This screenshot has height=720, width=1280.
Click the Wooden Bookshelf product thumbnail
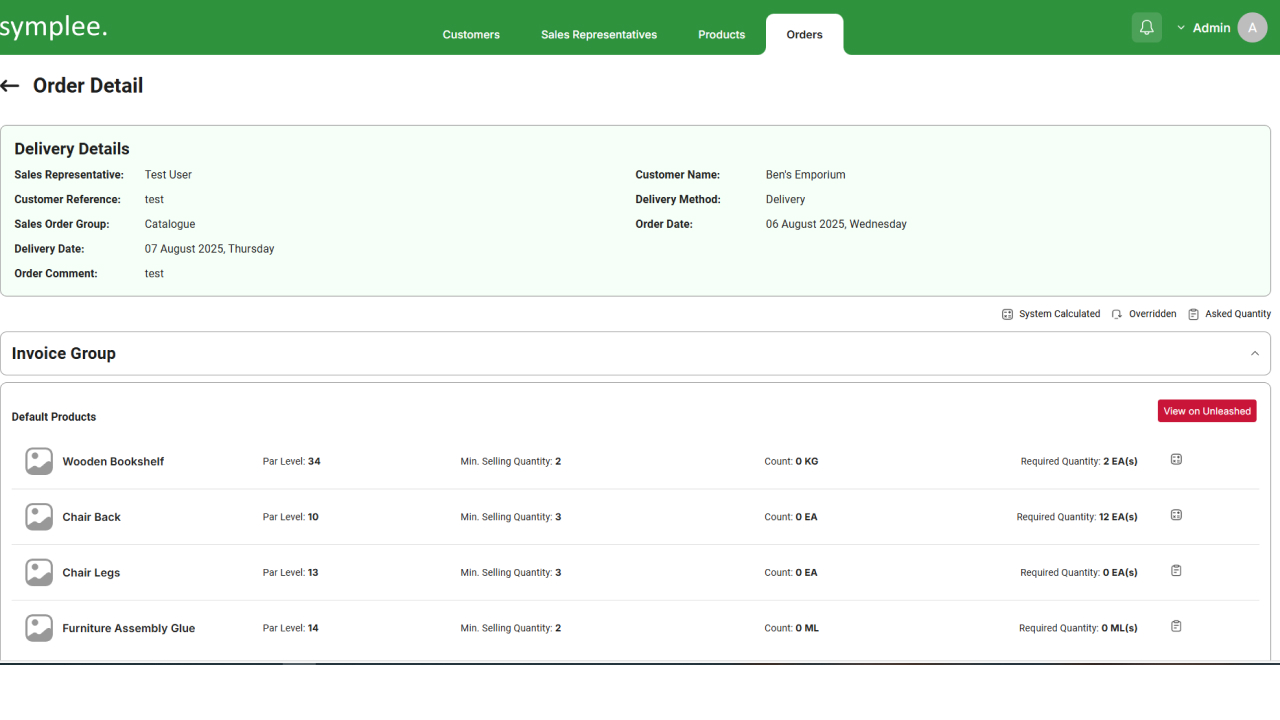(x=39, y=461)
